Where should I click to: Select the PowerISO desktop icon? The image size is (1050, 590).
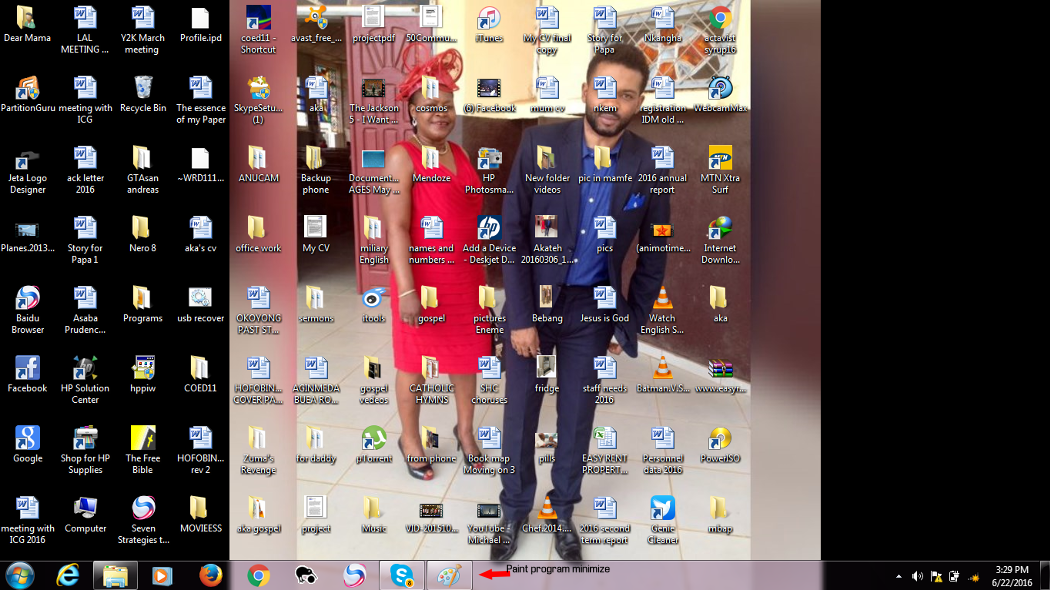pos(720,445)
